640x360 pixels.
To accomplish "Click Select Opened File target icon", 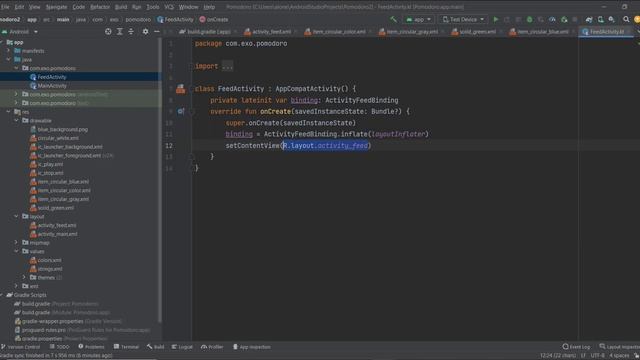I will pos(108,31).
